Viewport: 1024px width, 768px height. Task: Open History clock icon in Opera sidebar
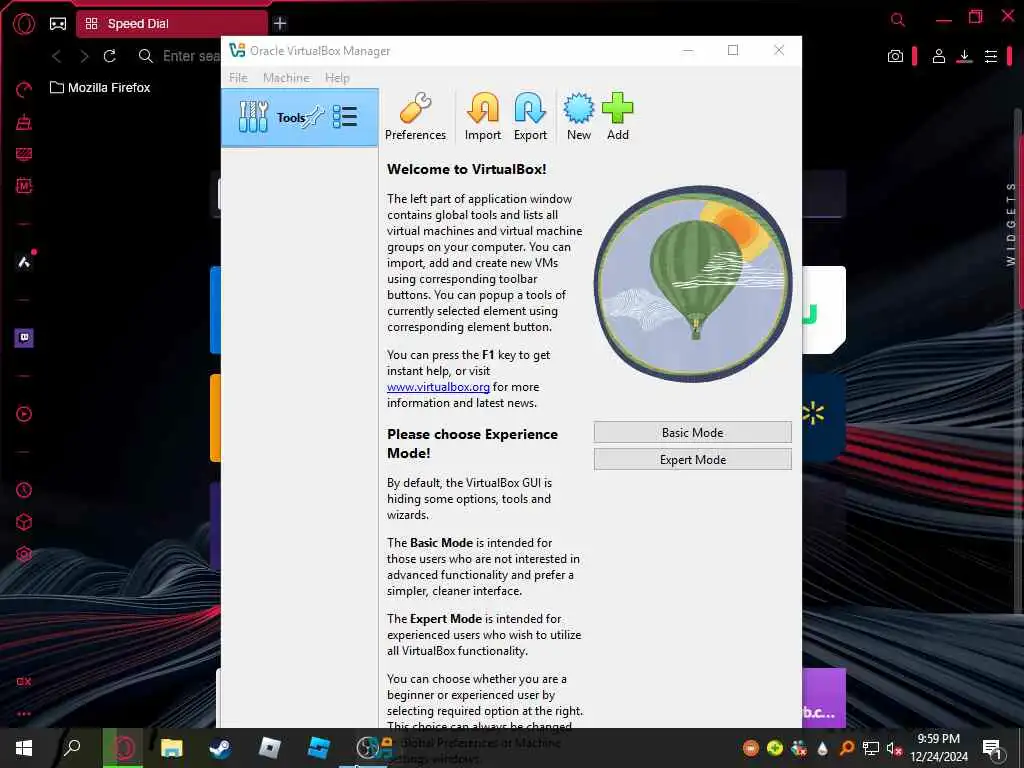(x=24, y=490)
